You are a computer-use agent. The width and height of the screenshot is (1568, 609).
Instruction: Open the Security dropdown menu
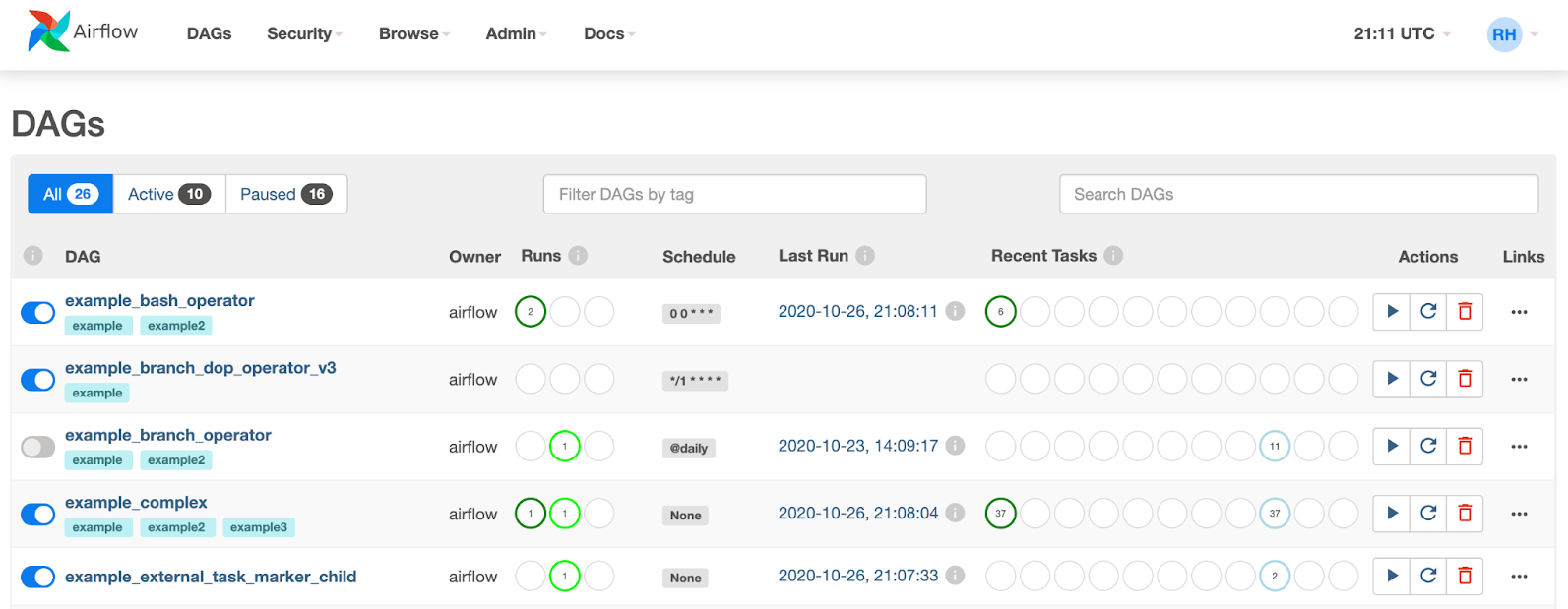[304, 33]
